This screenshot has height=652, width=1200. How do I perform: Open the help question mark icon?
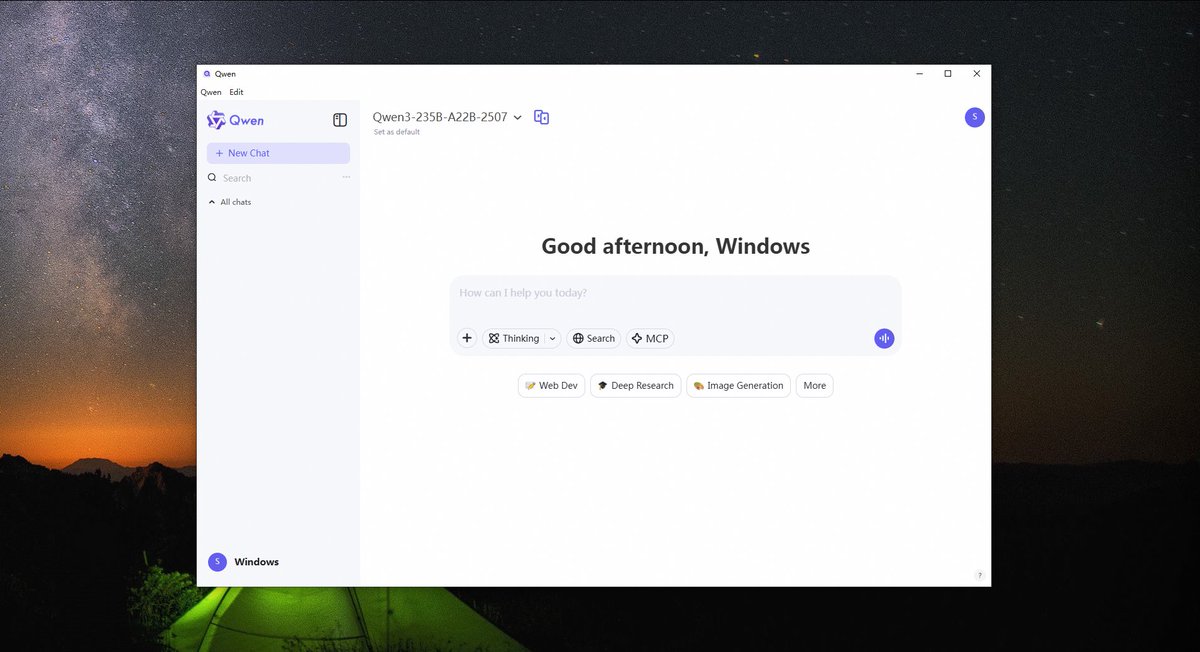(979, 575)
